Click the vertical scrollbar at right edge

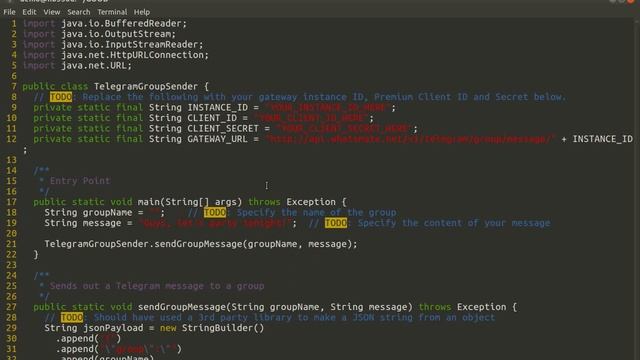coord(637,188)
